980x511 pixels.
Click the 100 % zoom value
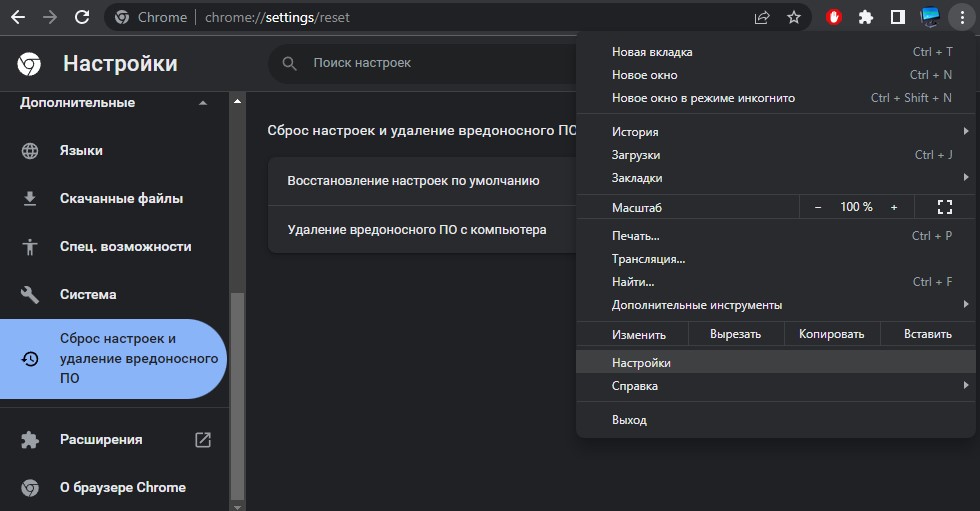click(x=856, y=207)
